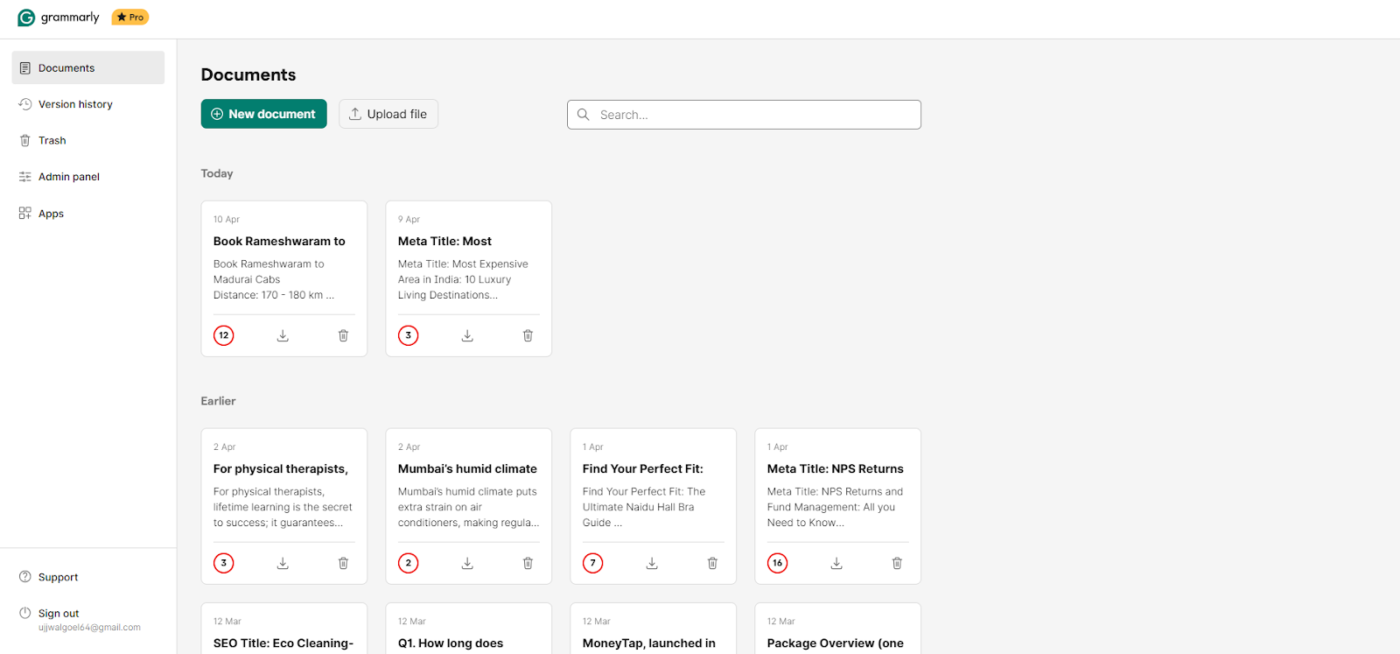The width and height of the screenshot is (1400, 654).
Task: Click the 7 issues badge on Find Your Perfect Fit
Action: (x=593, y=564)
